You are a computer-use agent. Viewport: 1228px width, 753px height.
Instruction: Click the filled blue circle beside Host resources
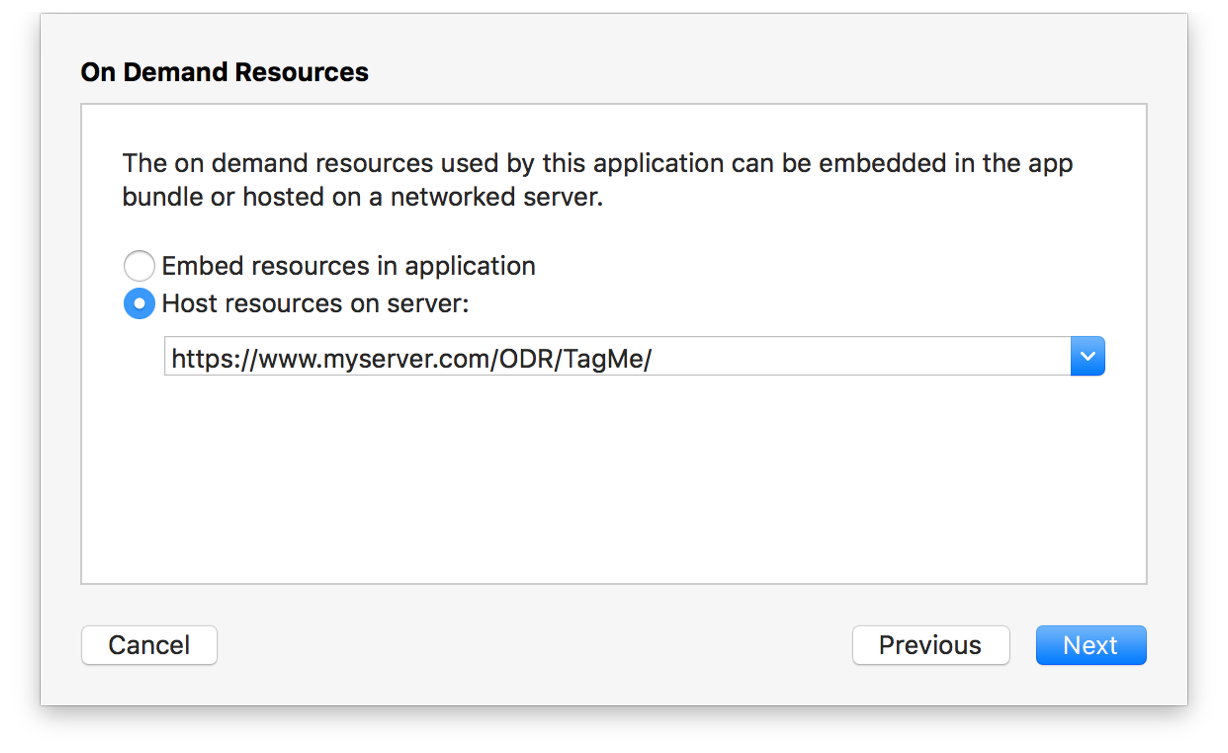(139, 303)
